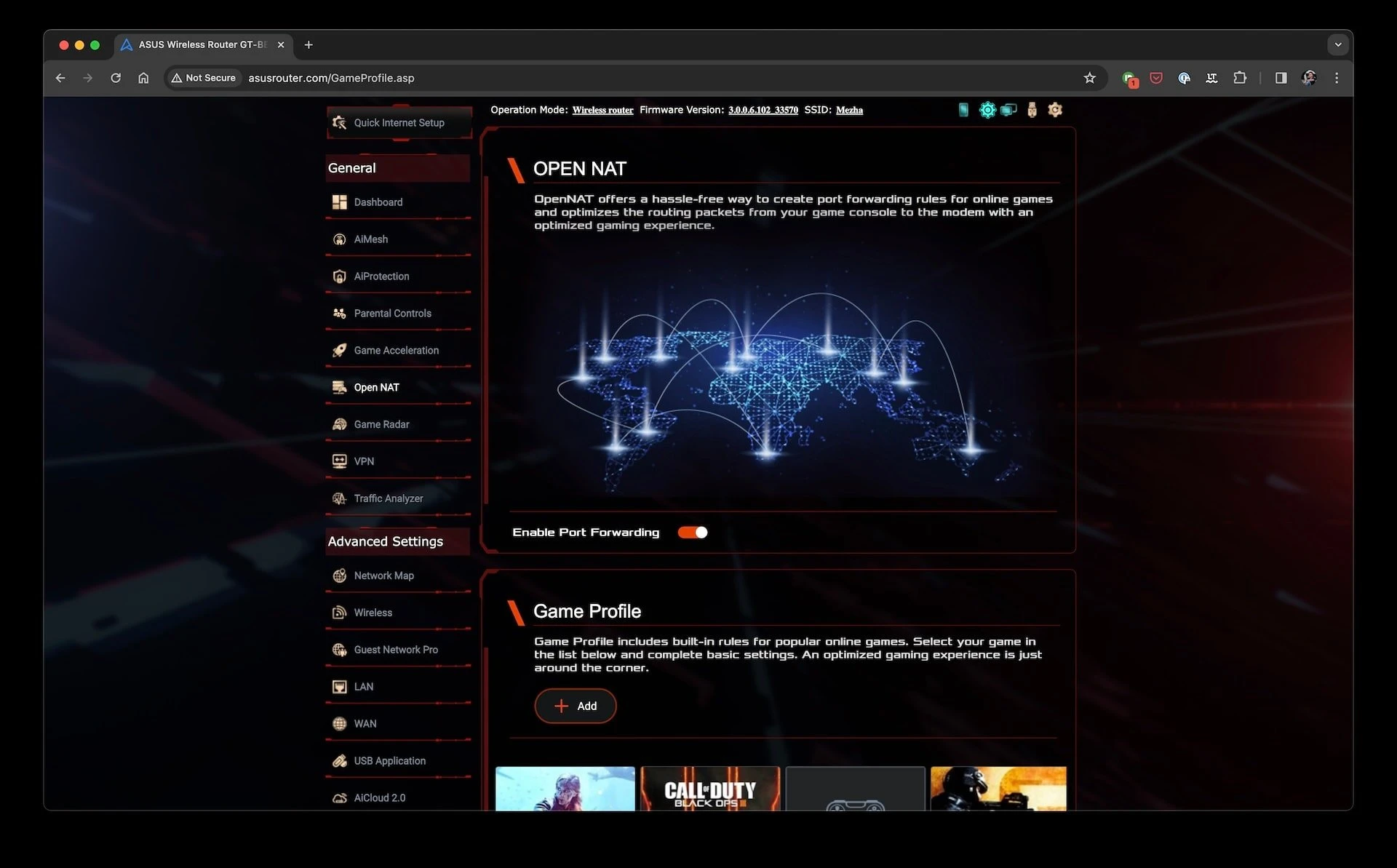This screenshot has height=868, width=1397.
Task: Select the Call of Duty Black Ops thumbnail
Action: (x=710, y=789)
